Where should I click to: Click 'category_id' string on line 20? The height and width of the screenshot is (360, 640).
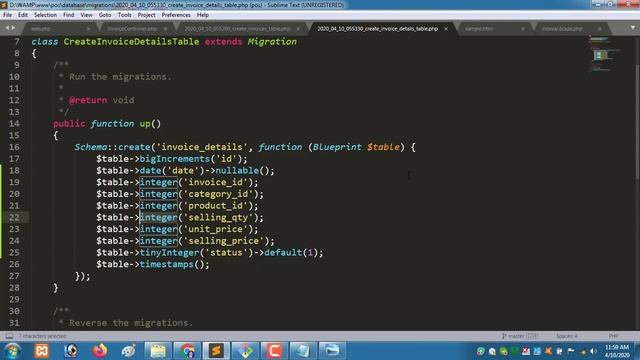point(218,194)
